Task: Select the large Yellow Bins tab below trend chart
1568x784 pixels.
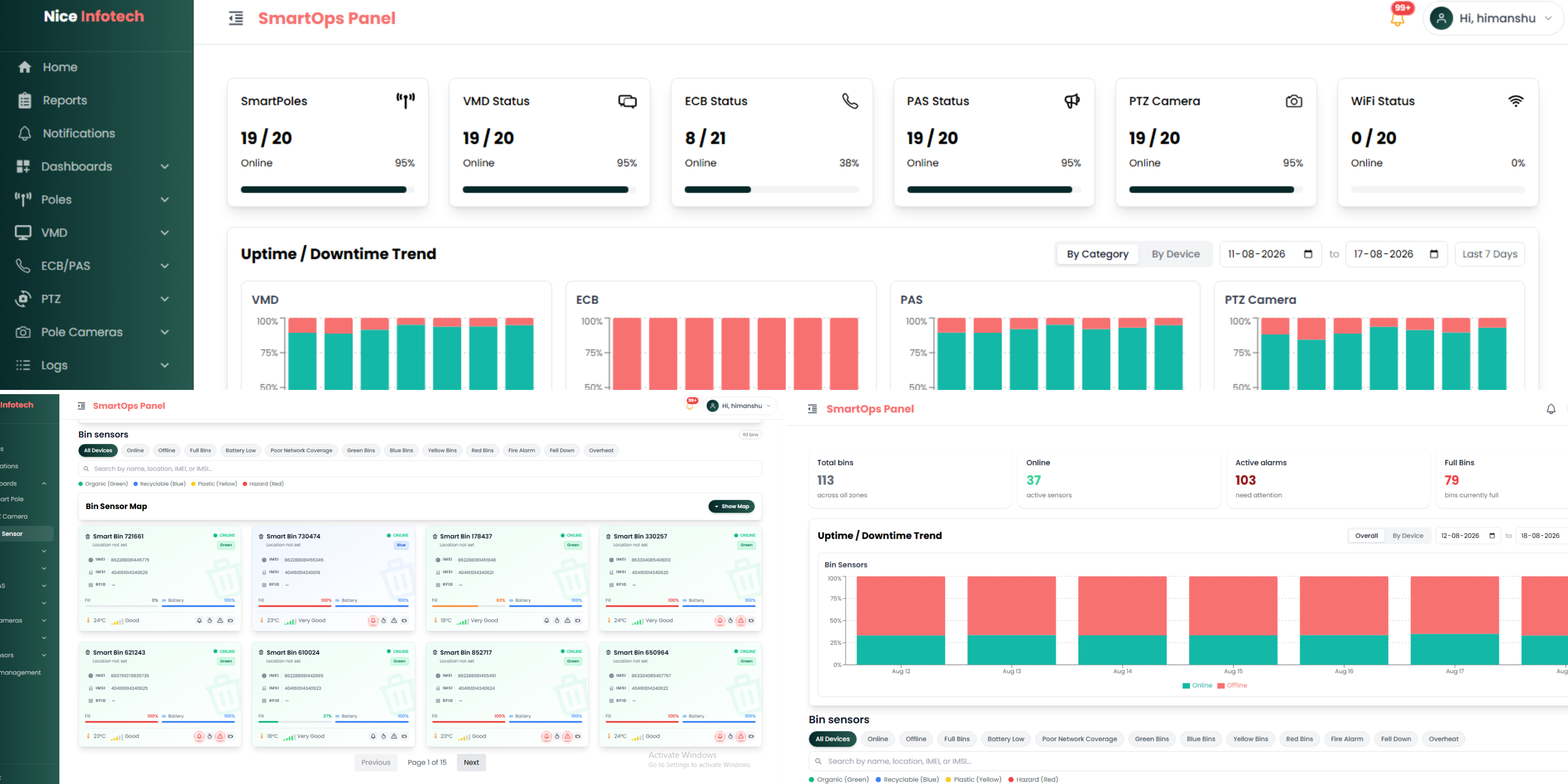Action: (1250, 739)
